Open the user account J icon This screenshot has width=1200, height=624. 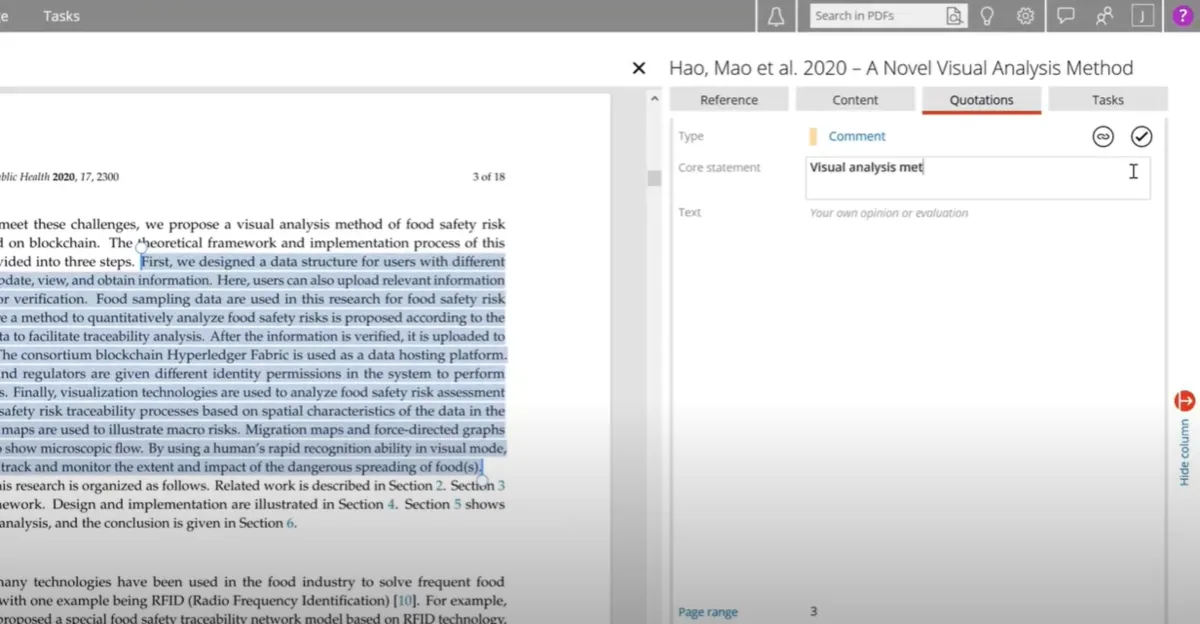click(x=1142, y=16)
